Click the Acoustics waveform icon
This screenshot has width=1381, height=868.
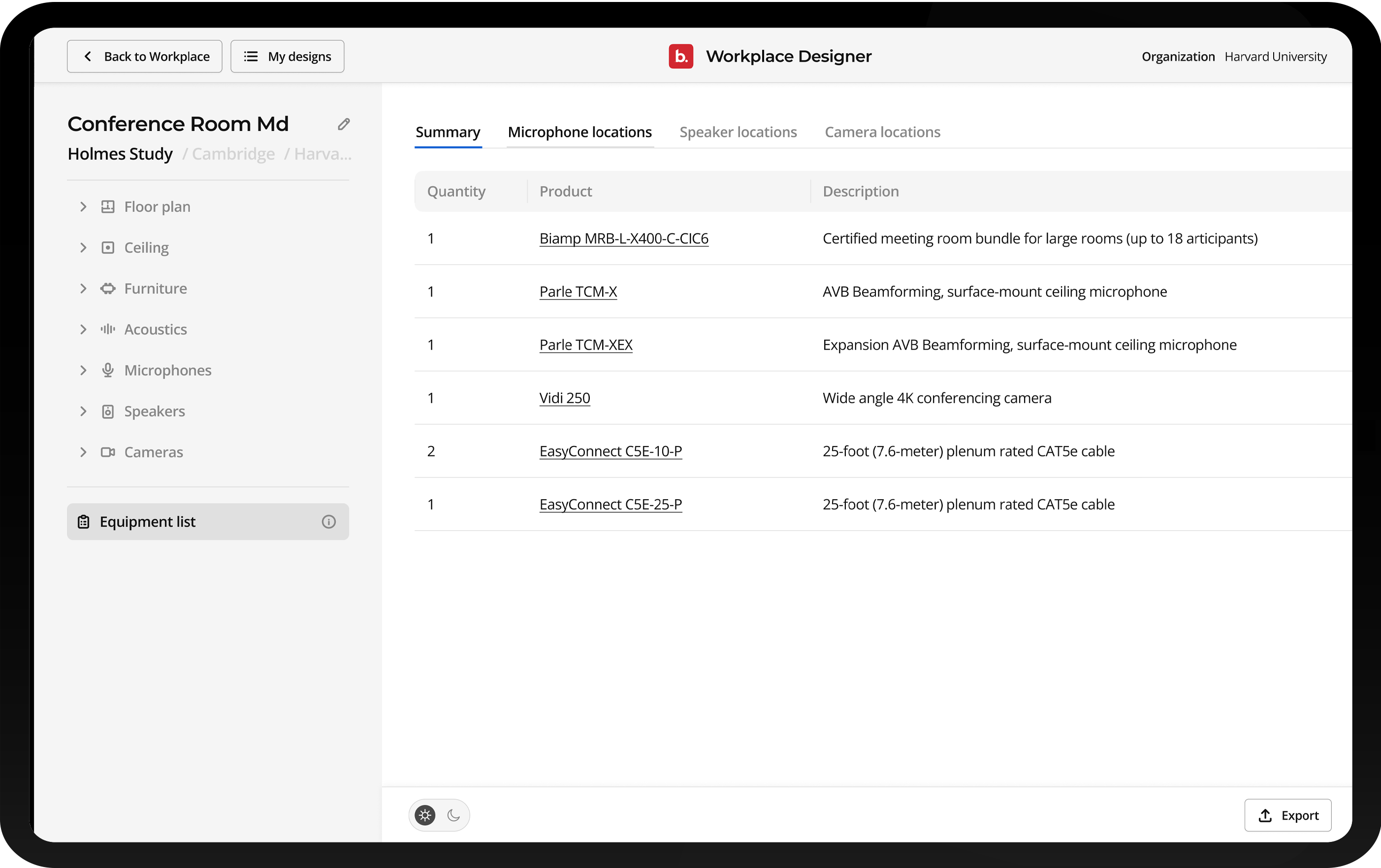(x=108, y=329)
